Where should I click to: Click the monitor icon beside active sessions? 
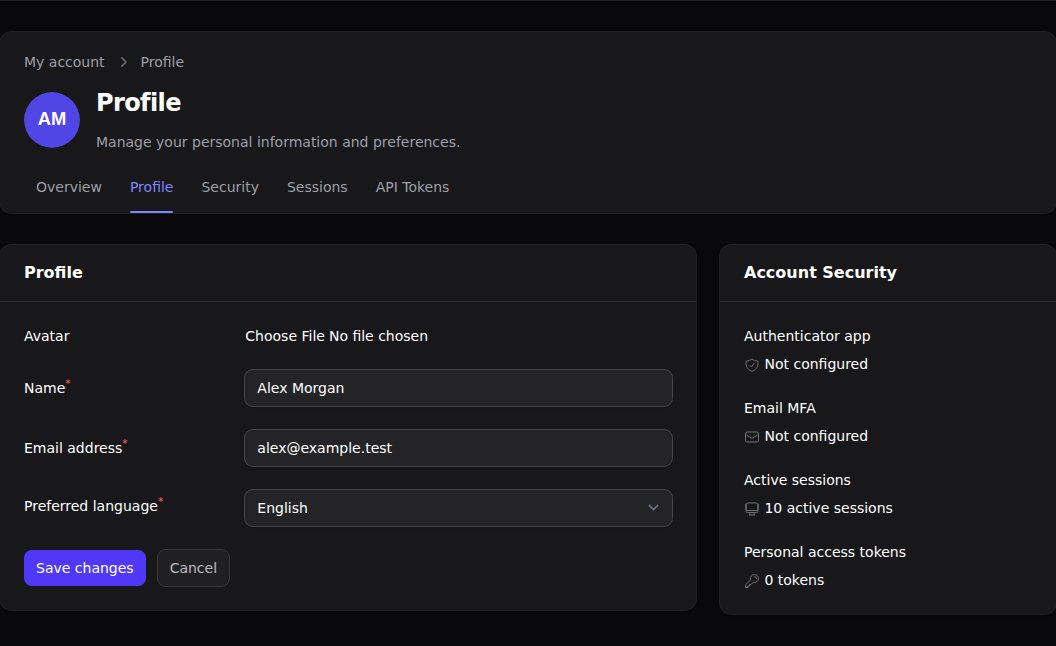pyautogui.click(x=752, y=509)
